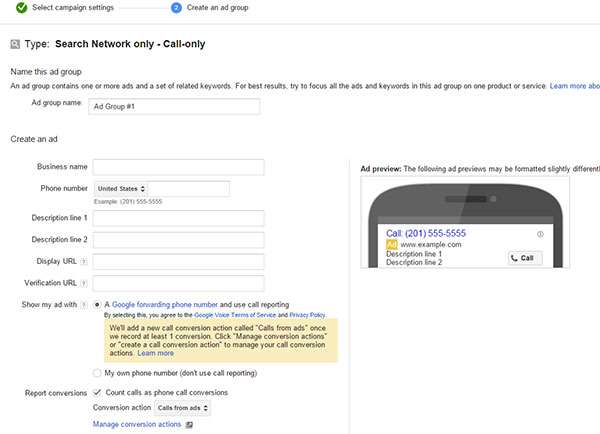
Task: Click the step 2 circle icon
Action: [176, 8]
